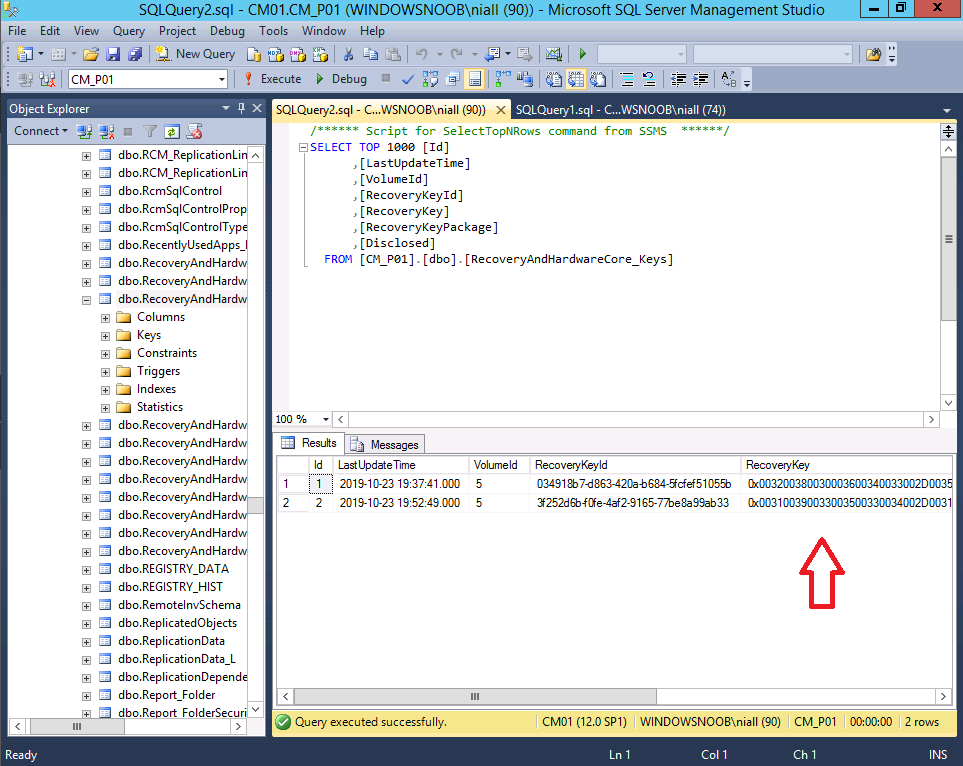Expand the Keys folder
Image resolution: width=963 pixels, height=766 pixels.
(x=106, y=336)
